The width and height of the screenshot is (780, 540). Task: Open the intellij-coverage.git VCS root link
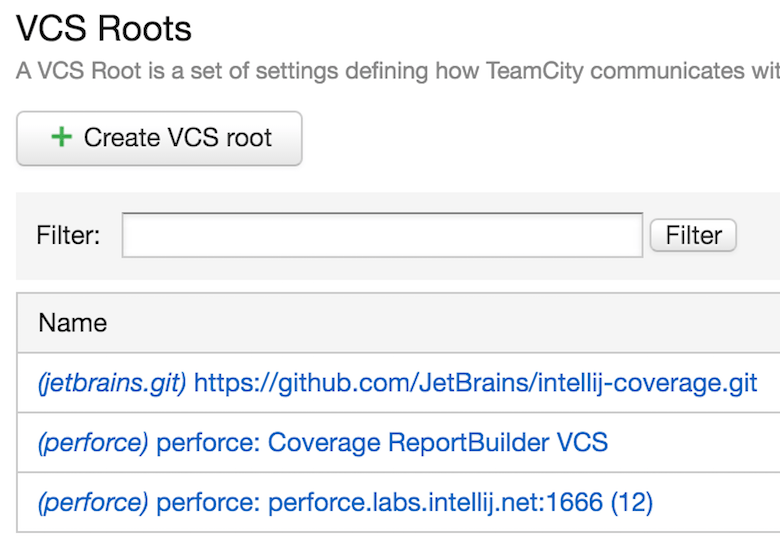(476, 382)
